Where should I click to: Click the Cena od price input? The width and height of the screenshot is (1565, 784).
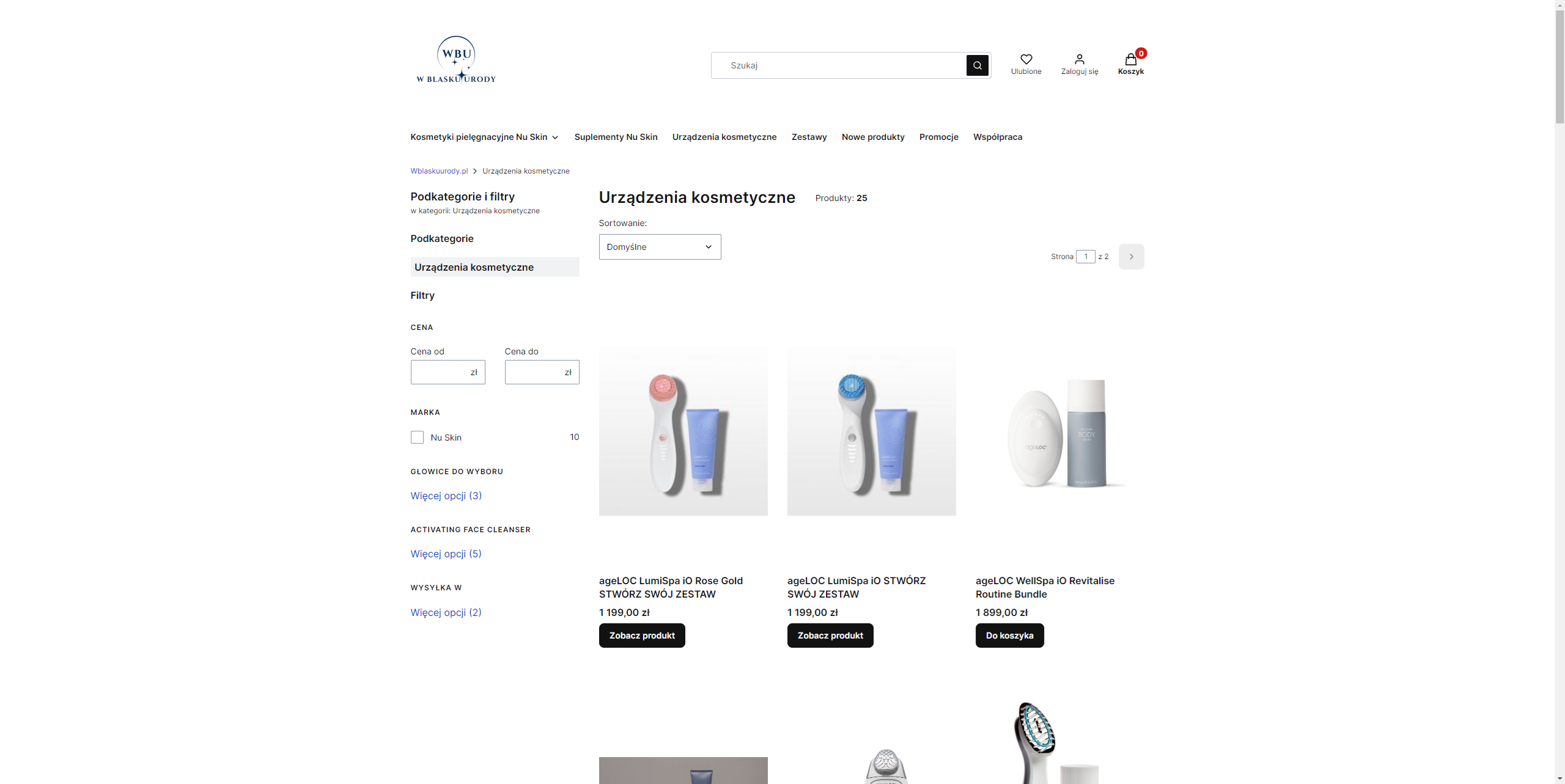447,372
